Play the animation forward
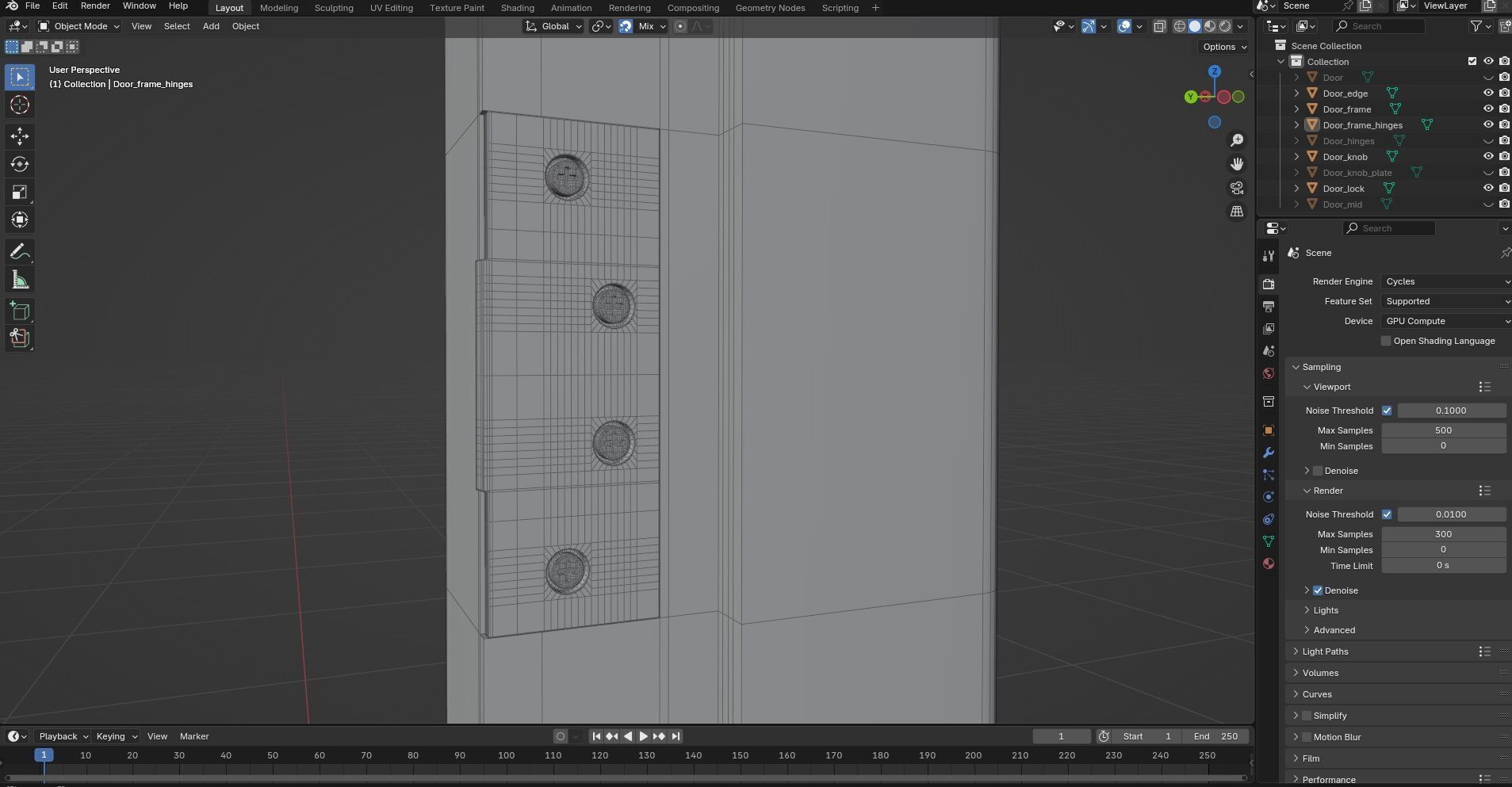The width and height of the screenshot is (1512, 787). [643, 736]
